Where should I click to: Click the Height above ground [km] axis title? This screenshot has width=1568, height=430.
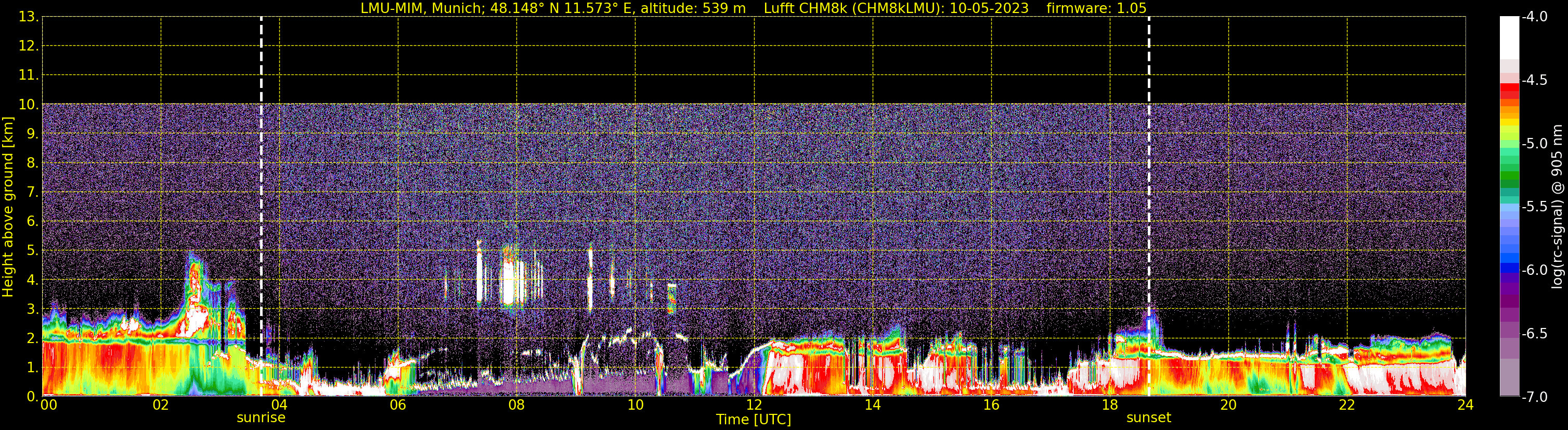tap(8, 207)
